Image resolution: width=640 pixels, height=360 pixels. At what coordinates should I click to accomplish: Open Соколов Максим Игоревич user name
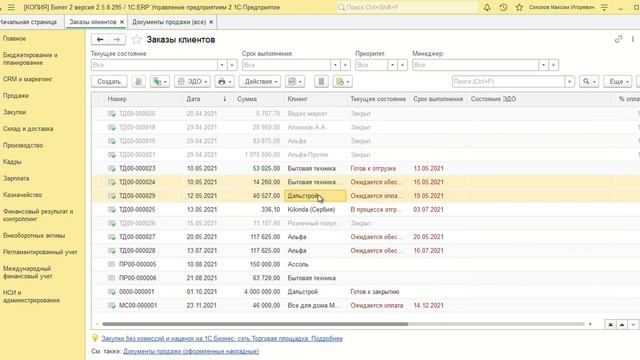[x=561, y=7]
